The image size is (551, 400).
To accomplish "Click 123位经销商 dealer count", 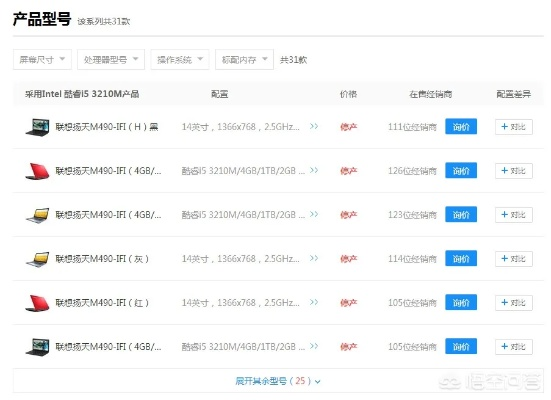I will click(413, 215).
